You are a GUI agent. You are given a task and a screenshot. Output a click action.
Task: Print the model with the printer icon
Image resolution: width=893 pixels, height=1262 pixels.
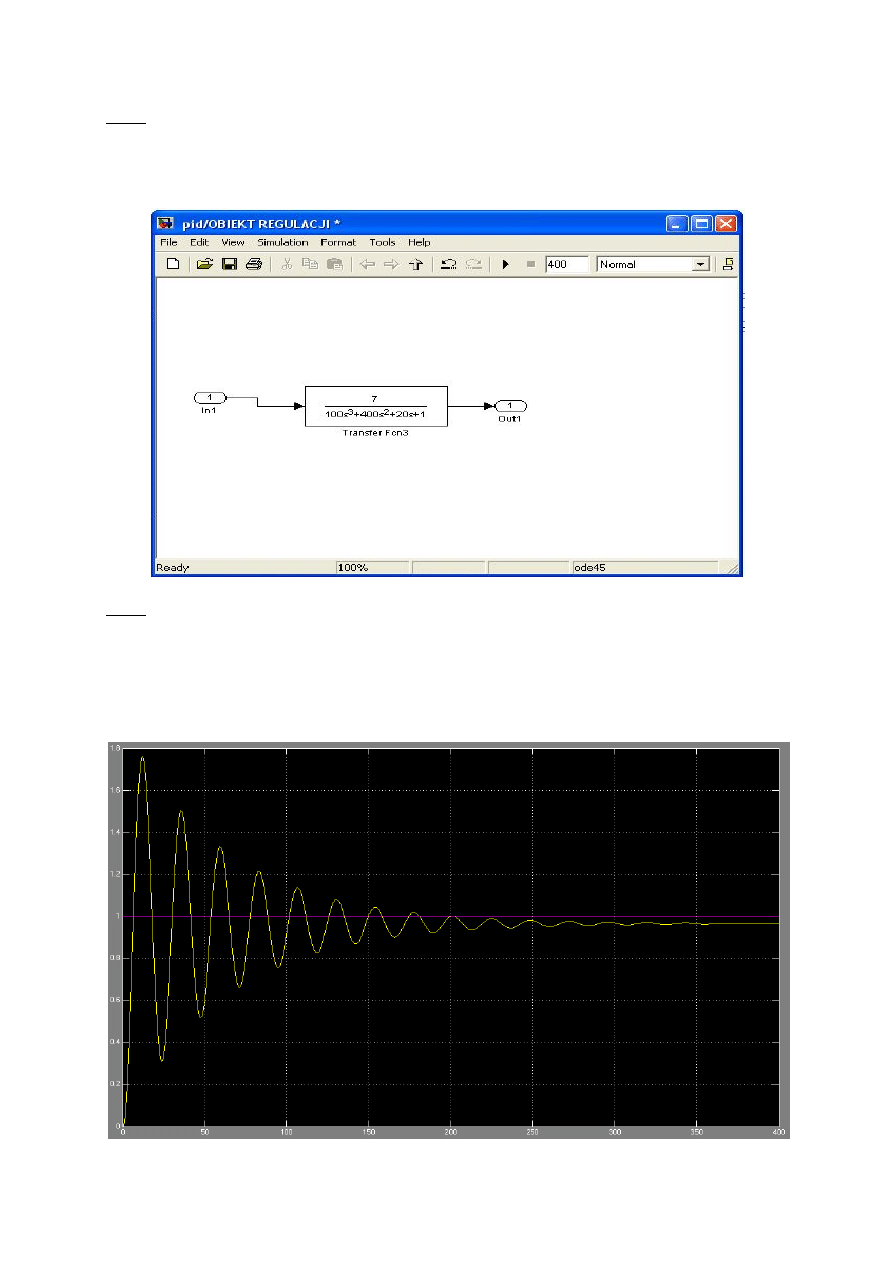[x=254, y=264]
